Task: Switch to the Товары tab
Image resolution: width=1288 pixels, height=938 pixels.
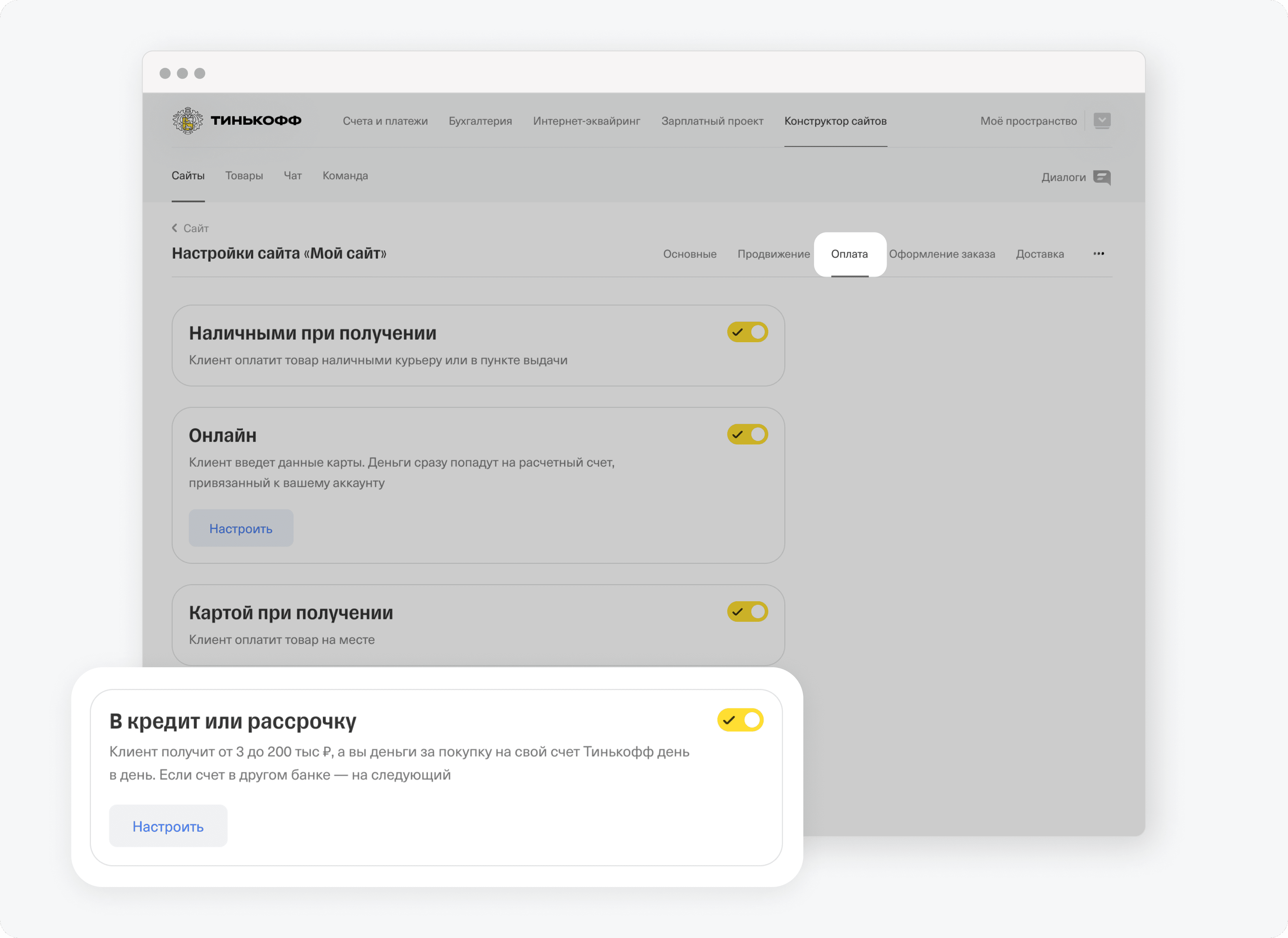Action: click(x=243, y=176)
